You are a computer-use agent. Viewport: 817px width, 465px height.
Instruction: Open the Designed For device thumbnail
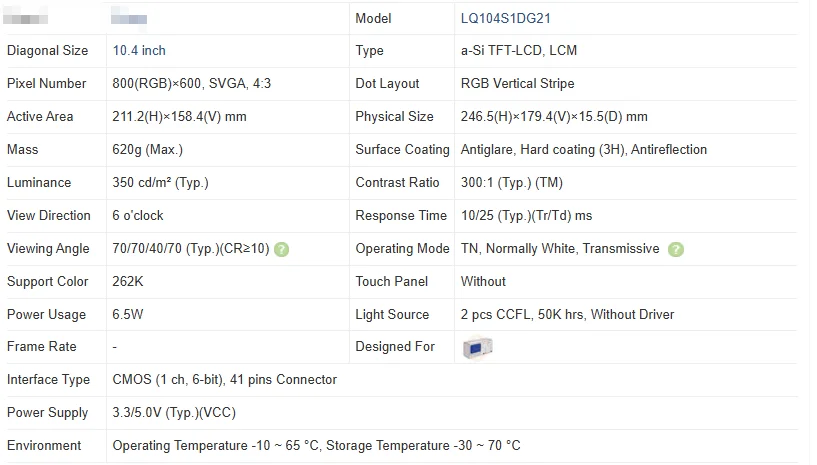point(477,347)
